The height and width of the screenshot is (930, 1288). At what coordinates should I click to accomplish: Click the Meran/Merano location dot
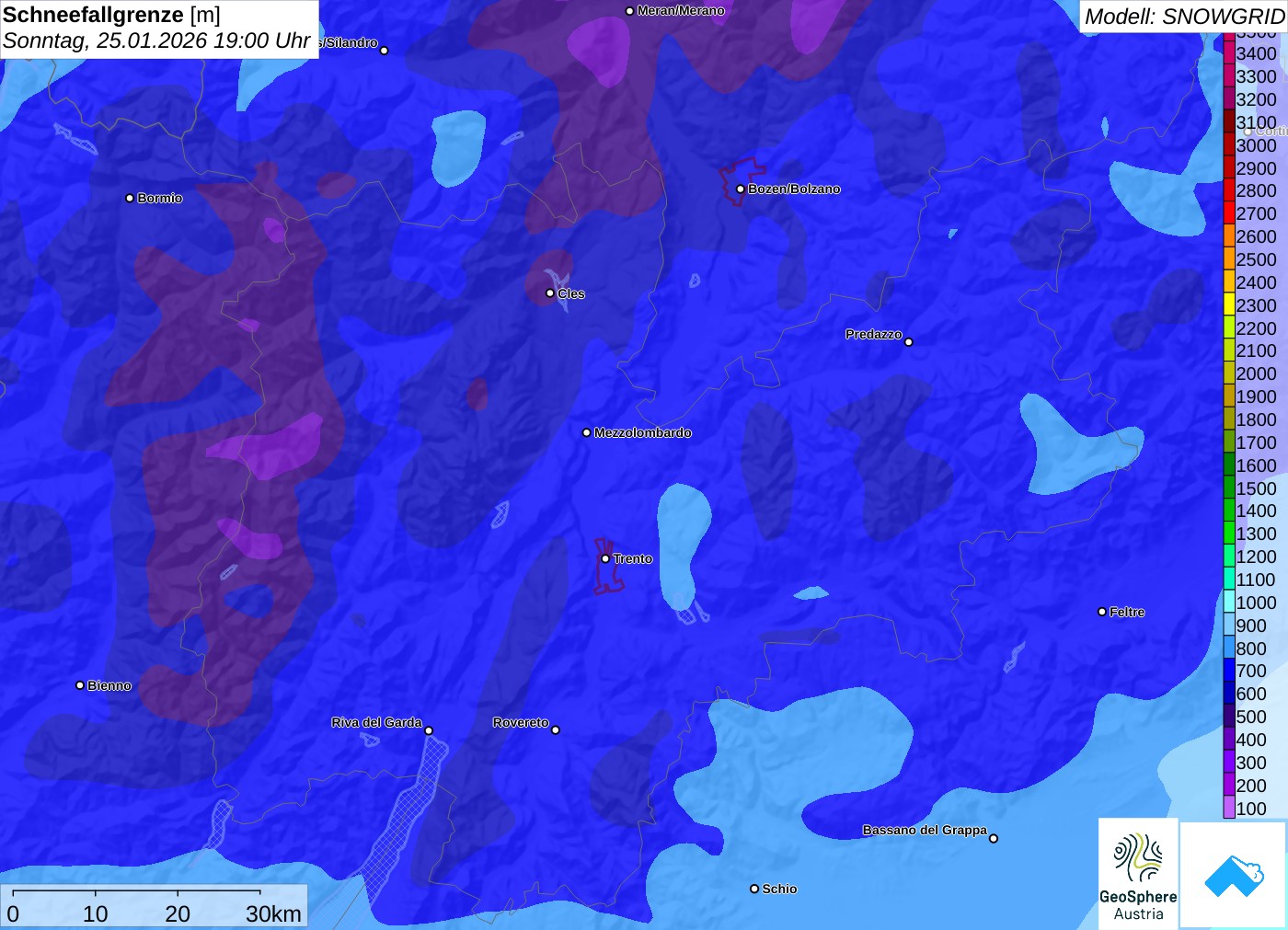tap(629, 11)
